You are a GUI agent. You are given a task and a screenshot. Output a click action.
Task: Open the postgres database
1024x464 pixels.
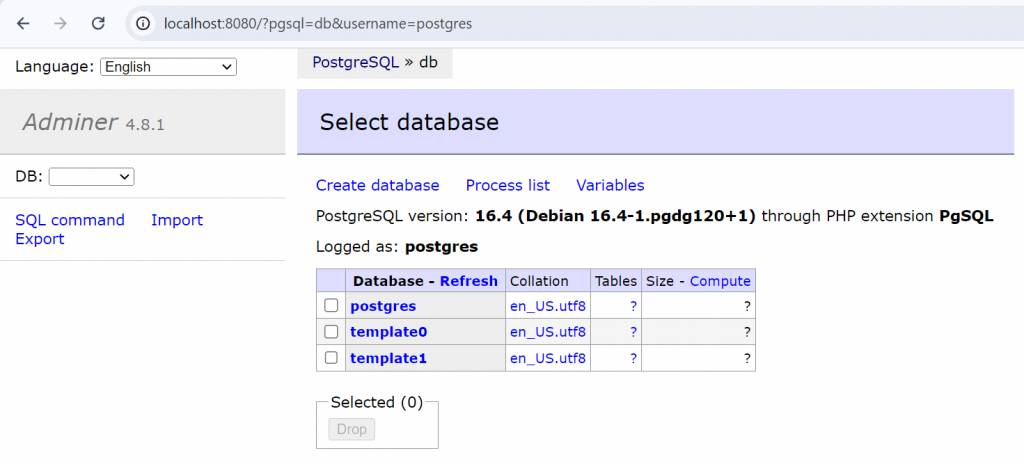(x=383, y=306)
